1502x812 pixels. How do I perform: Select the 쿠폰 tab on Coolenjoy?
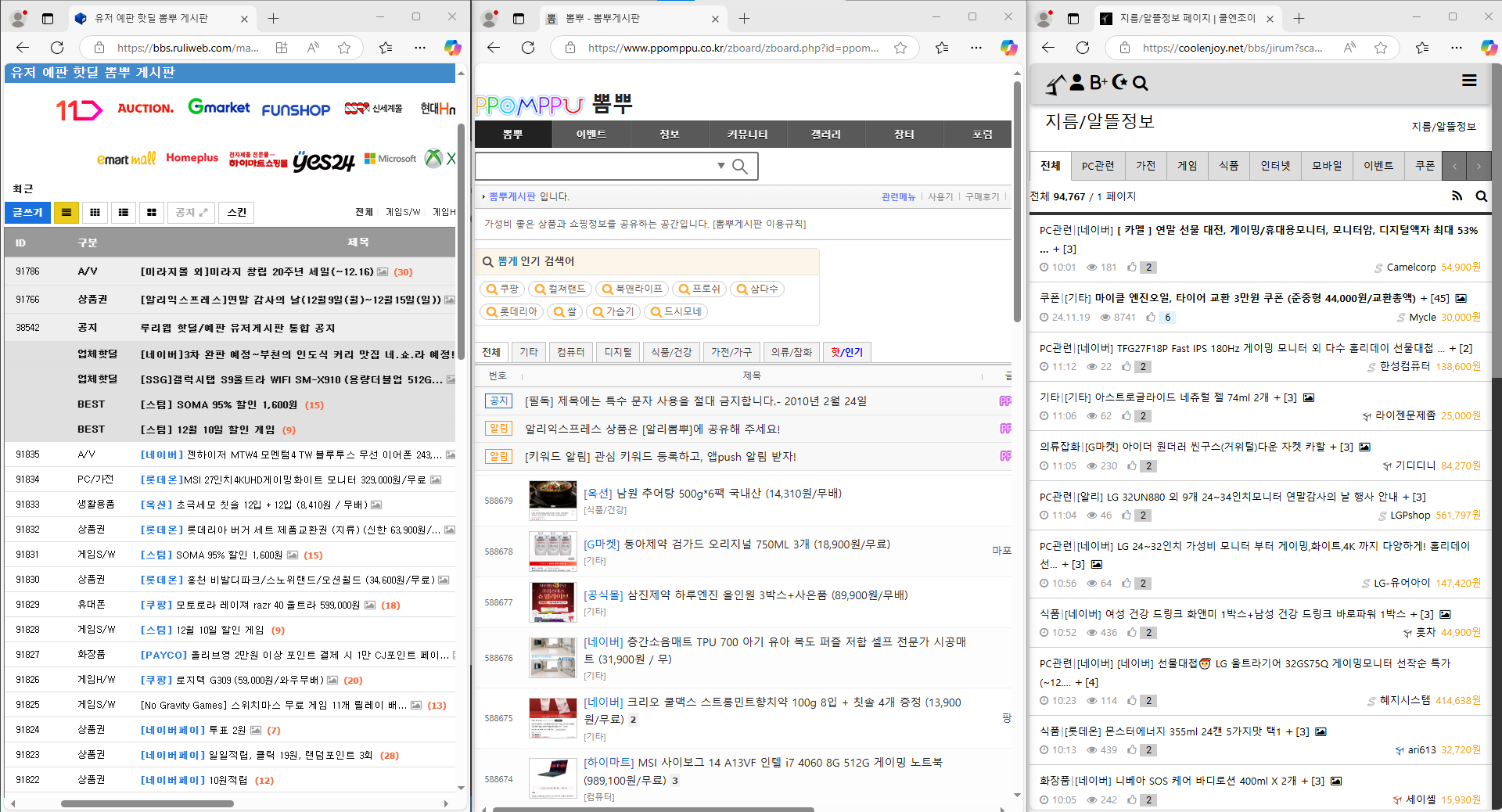pos(1425,166)
